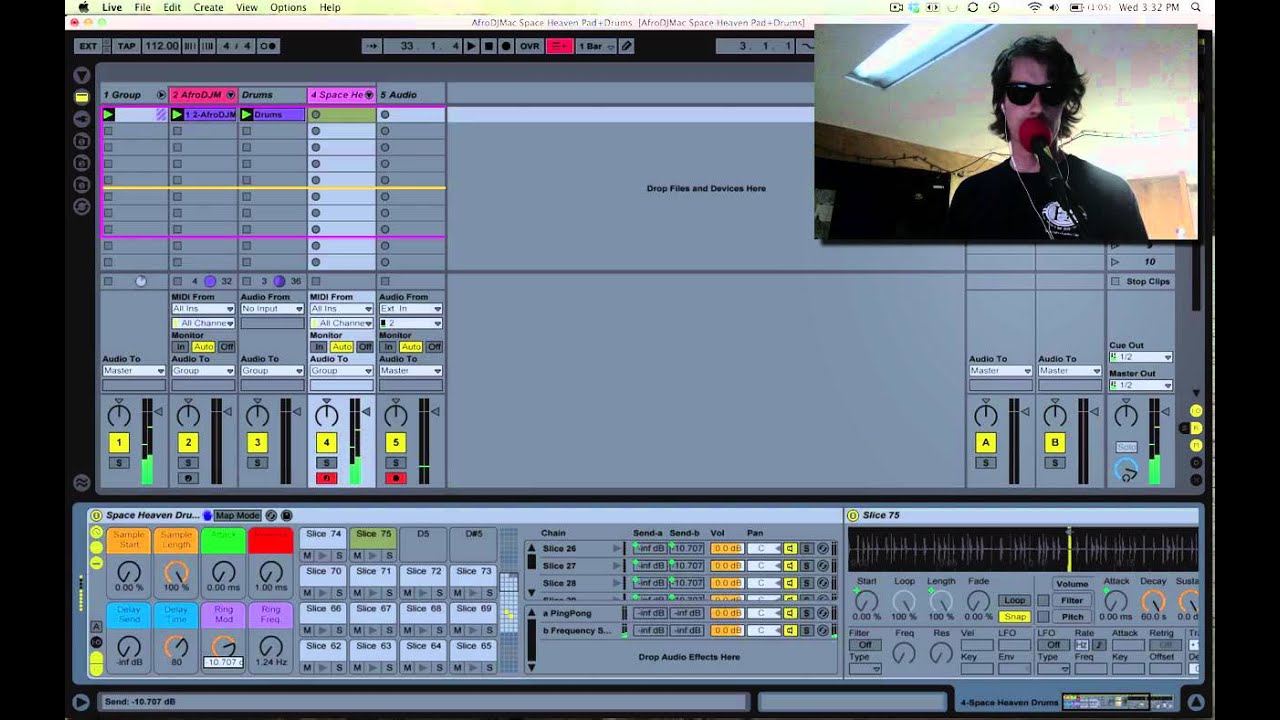The image size is (1280, 720).
Task: Open the 1 Bar quantization dropdown
Action: pyautogui.click(x=596, y=46)
